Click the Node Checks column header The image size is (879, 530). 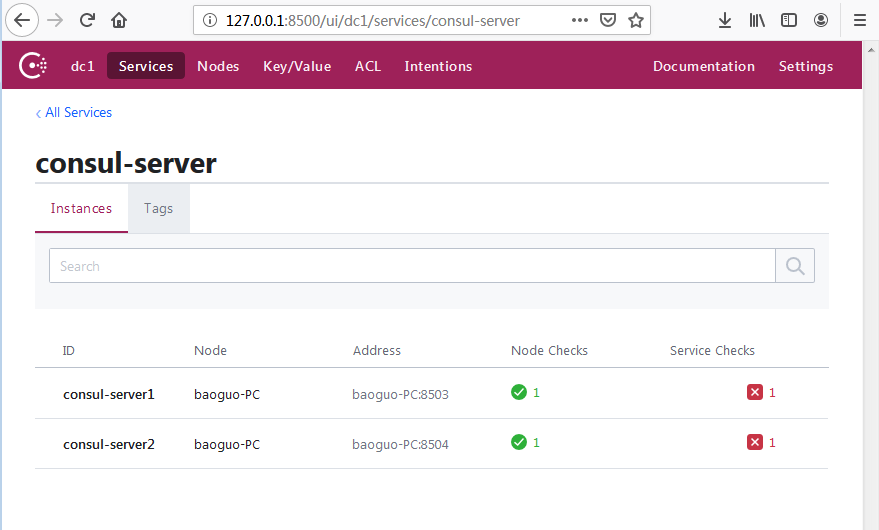click(x=549, y=351)
